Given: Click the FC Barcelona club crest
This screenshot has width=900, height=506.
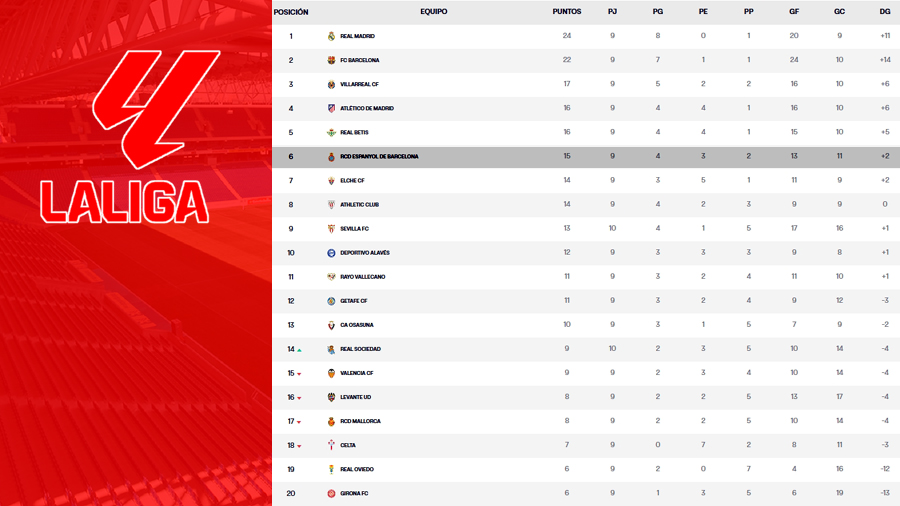Looking at the screenshot, I should pos(332,60).
